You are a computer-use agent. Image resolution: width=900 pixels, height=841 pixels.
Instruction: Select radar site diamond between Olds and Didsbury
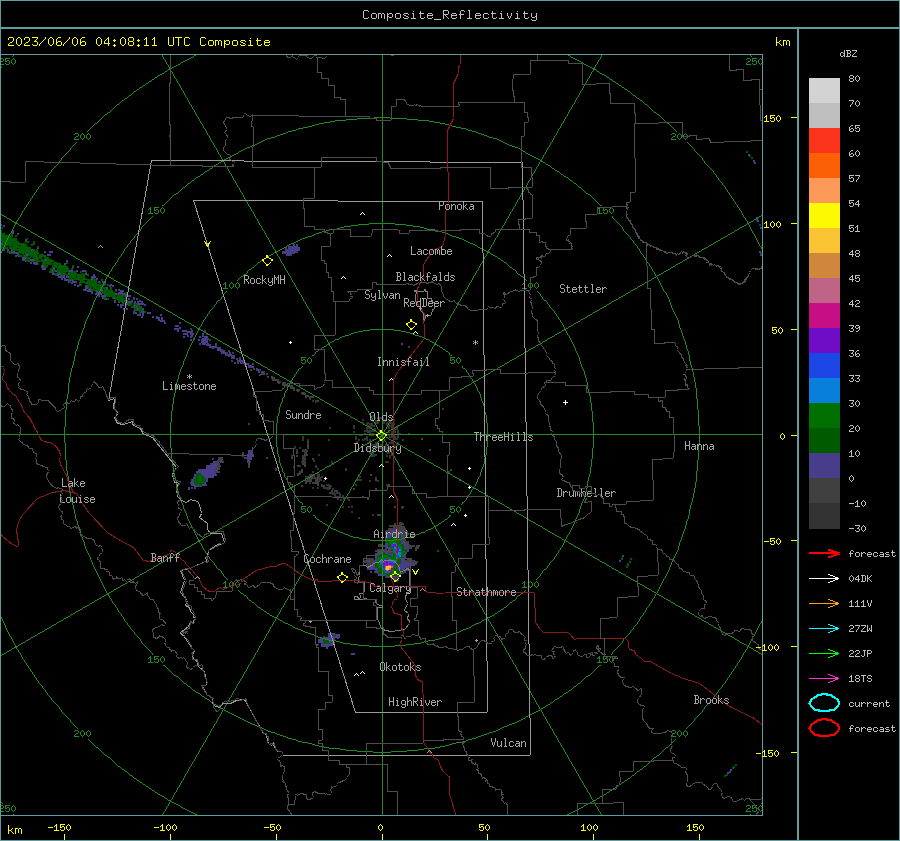pos(381,436)
